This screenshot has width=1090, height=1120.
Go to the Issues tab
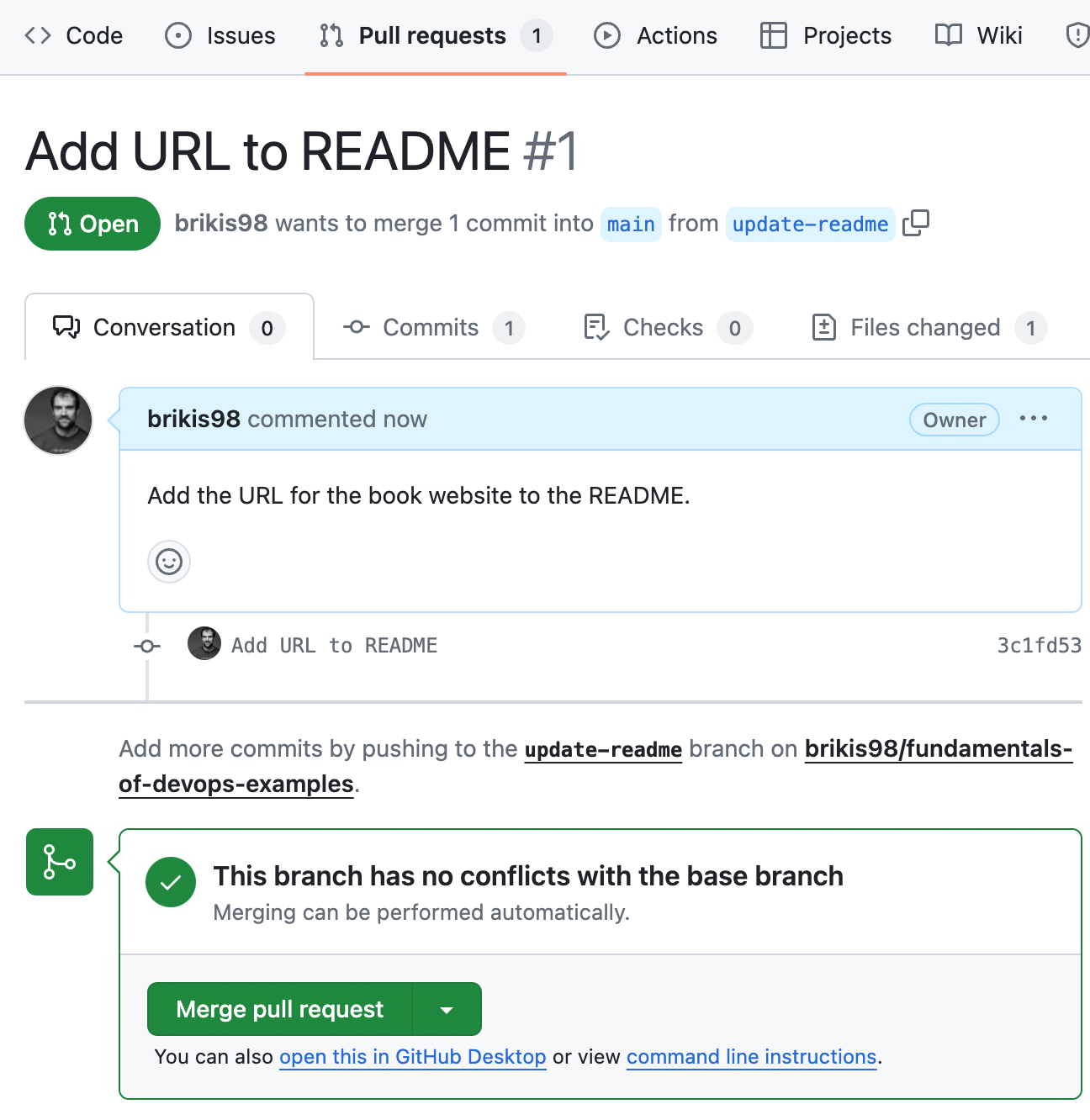pos(220,35)
